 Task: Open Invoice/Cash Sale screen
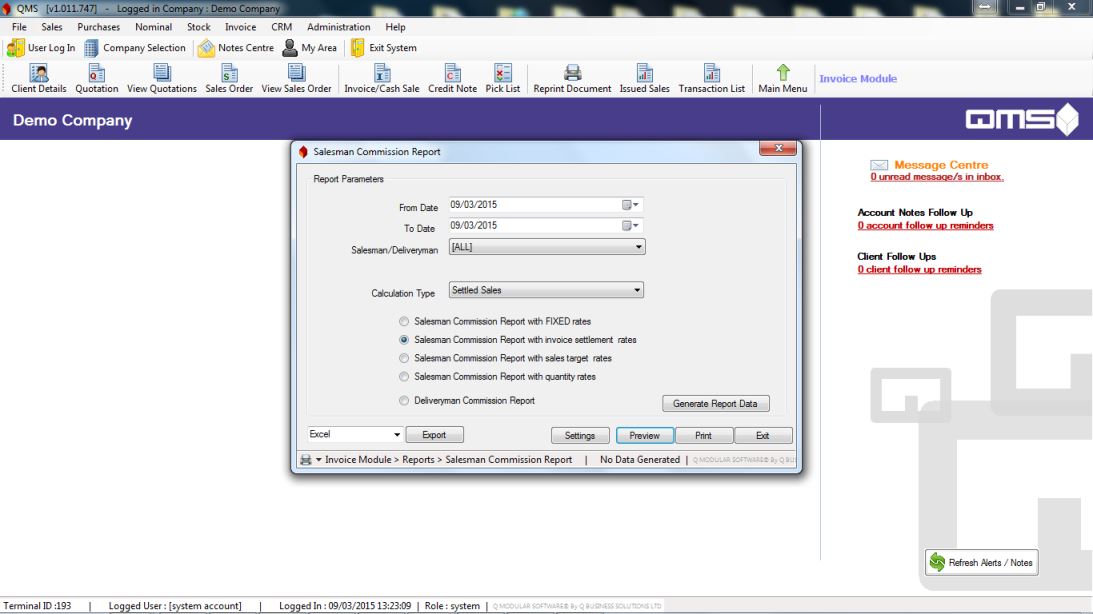(x=382, y=79)
